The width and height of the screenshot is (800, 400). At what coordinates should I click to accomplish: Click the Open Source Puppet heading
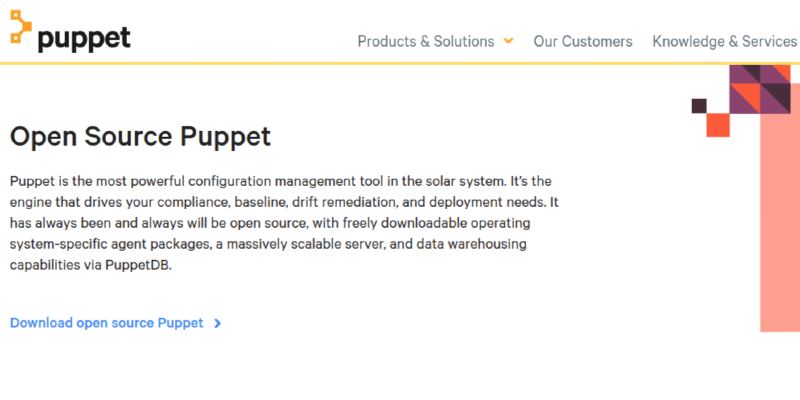[140, 137]
